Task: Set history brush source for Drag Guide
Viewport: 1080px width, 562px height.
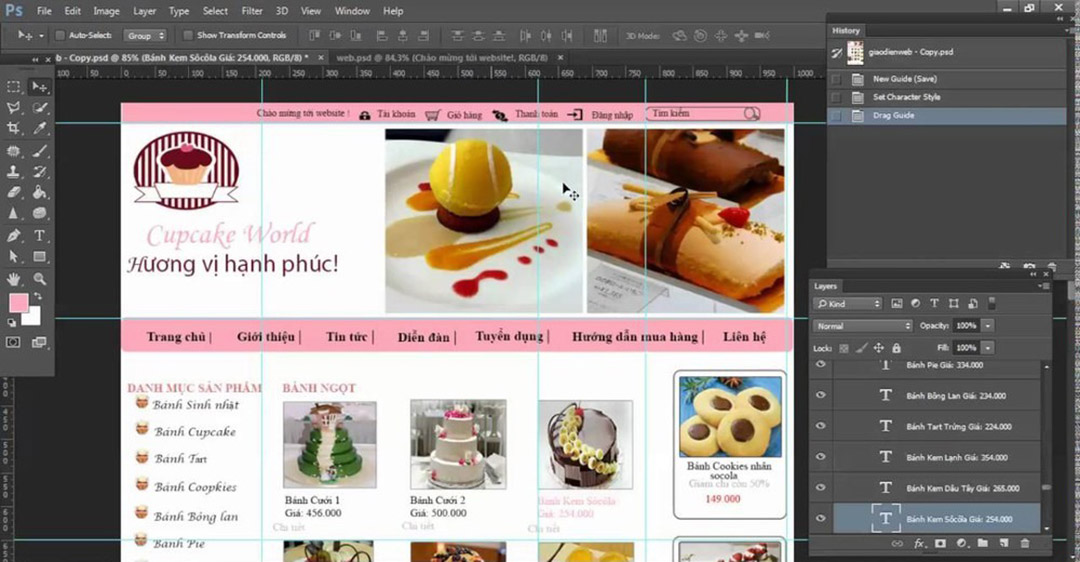Action: click(x=836, y=116)
